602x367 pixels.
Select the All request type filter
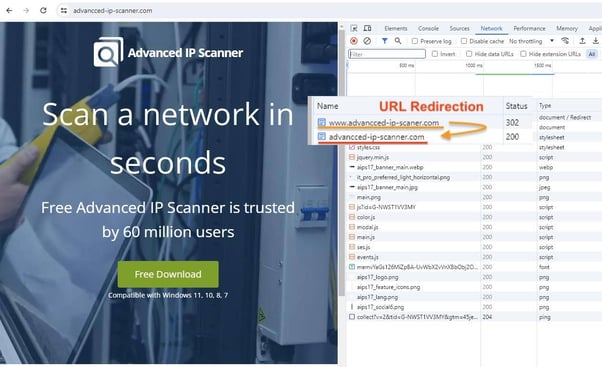pos(592,54)
